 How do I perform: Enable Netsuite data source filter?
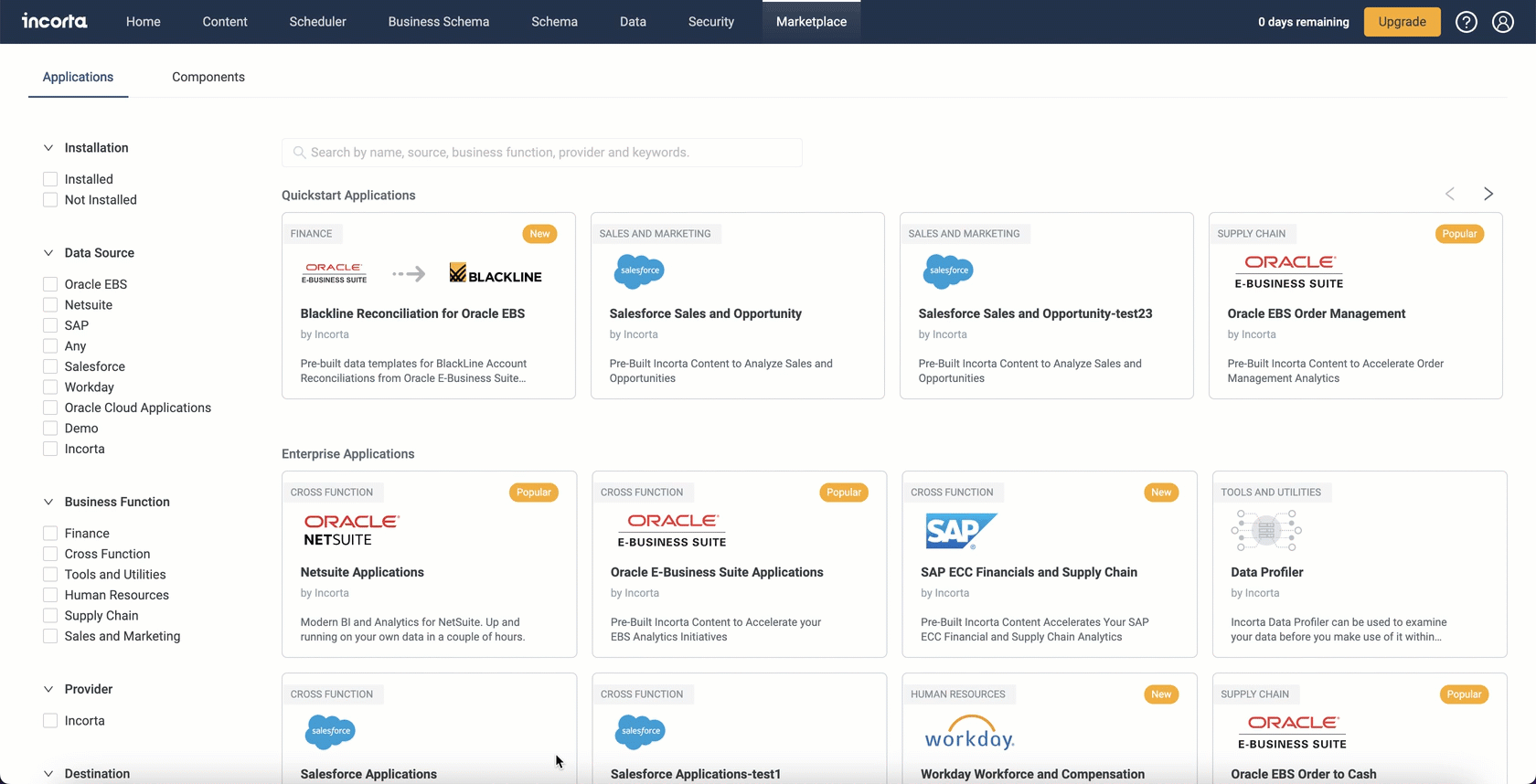pyautogui.click(x=50, y=305)
